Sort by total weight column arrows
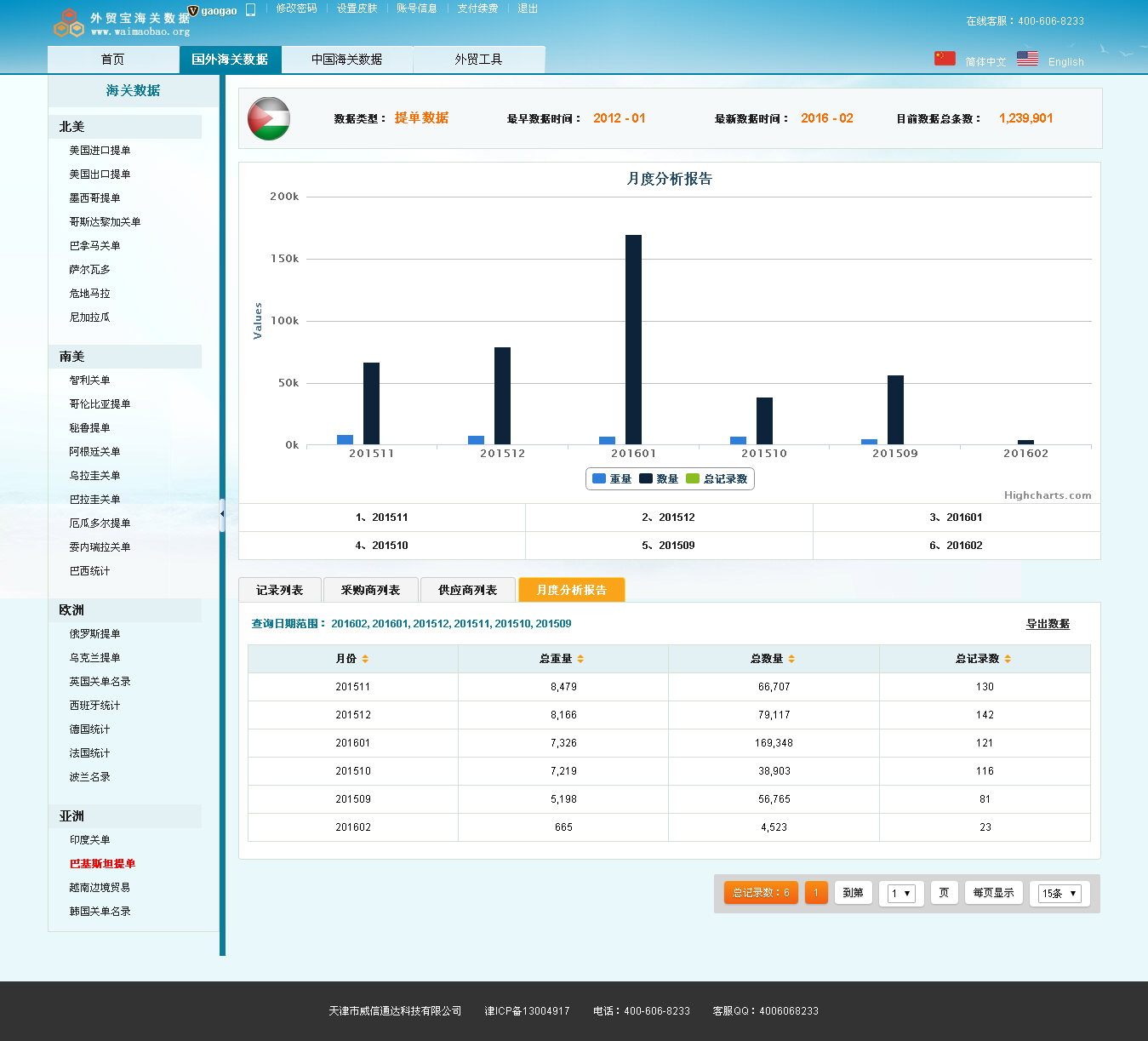Image resolution: width=1148 pixels, height=1041 pixels. [x=580, y=659]
